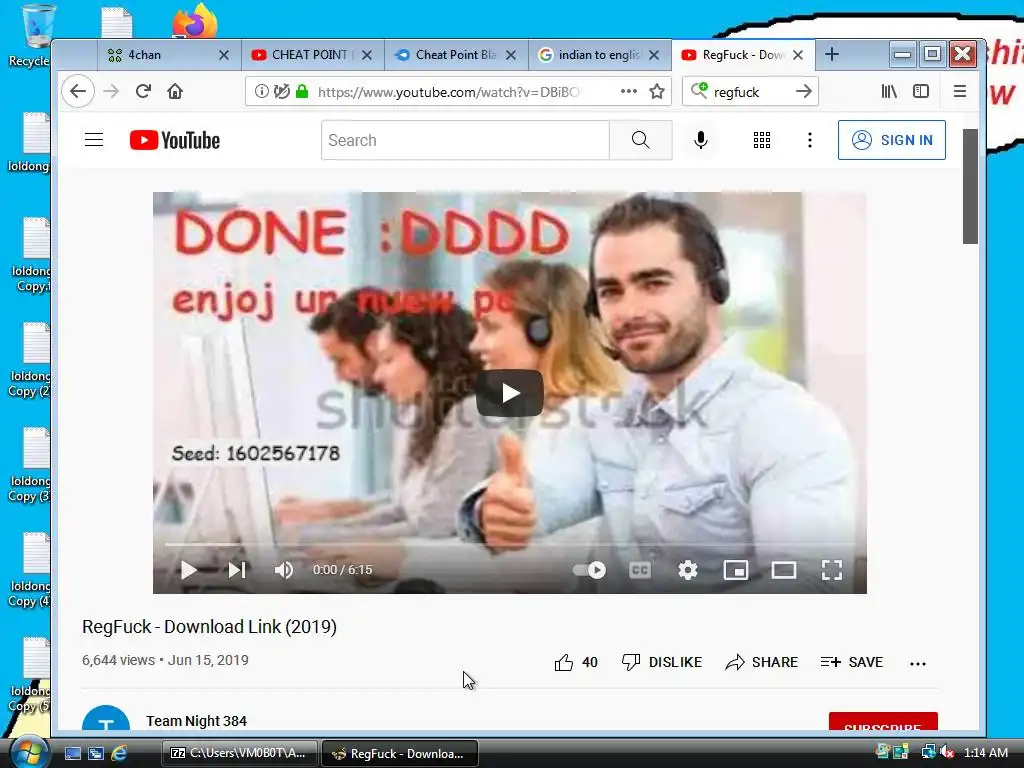Enable the miniplayer
The image size is (1024, 768).
[x=736, y=570]
